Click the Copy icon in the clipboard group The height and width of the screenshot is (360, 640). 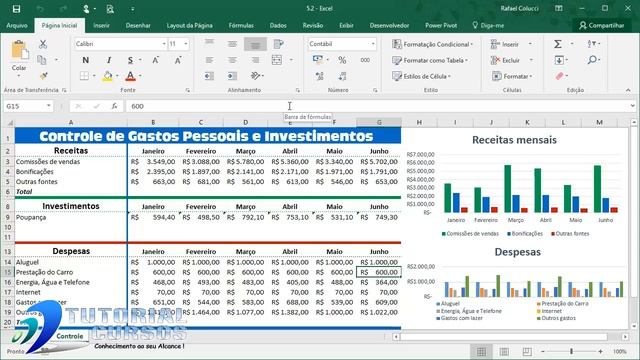pos(42,60)
